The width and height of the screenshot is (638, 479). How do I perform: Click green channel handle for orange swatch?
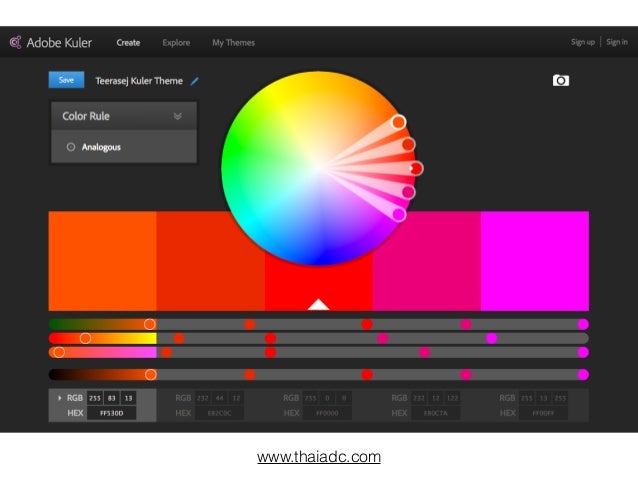(x=85, y=338)
